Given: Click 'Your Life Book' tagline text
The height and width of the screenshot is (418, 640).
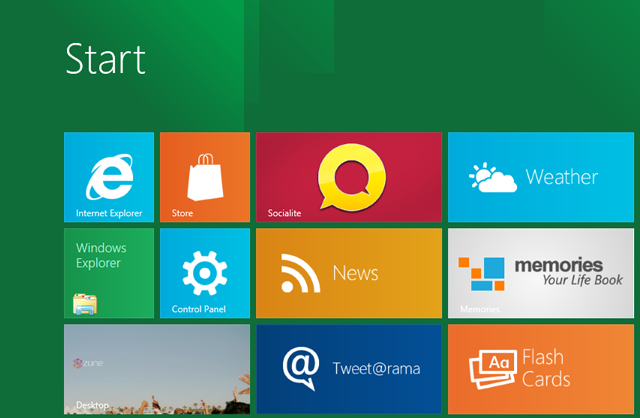Looking at the screenshot, I should (582, 280).
